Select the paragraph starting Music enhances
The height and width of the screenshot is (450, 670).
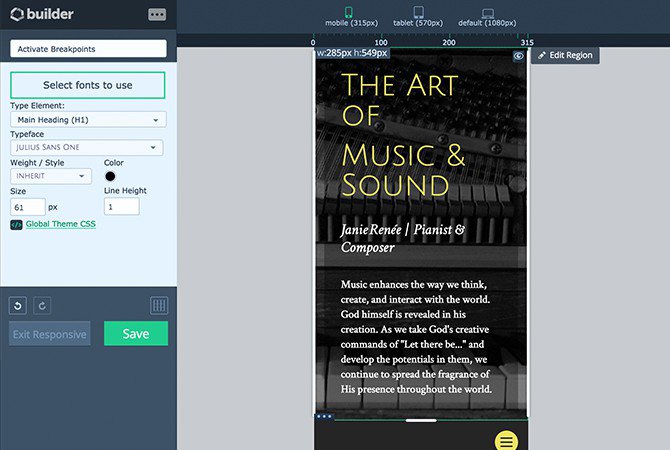[x=416, y=337]
